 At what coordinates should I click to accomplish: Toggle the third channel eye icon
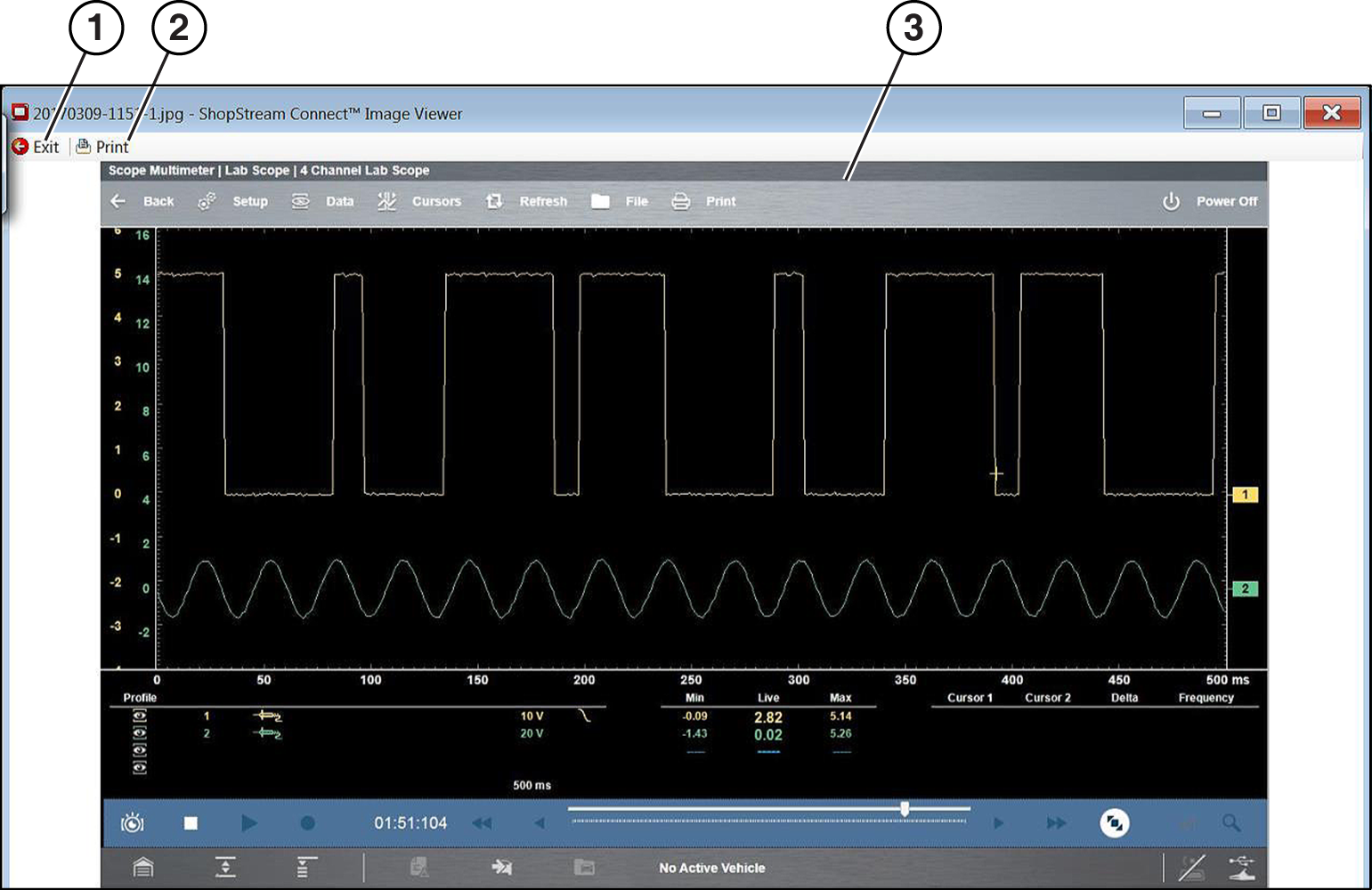tap(140, 750)
